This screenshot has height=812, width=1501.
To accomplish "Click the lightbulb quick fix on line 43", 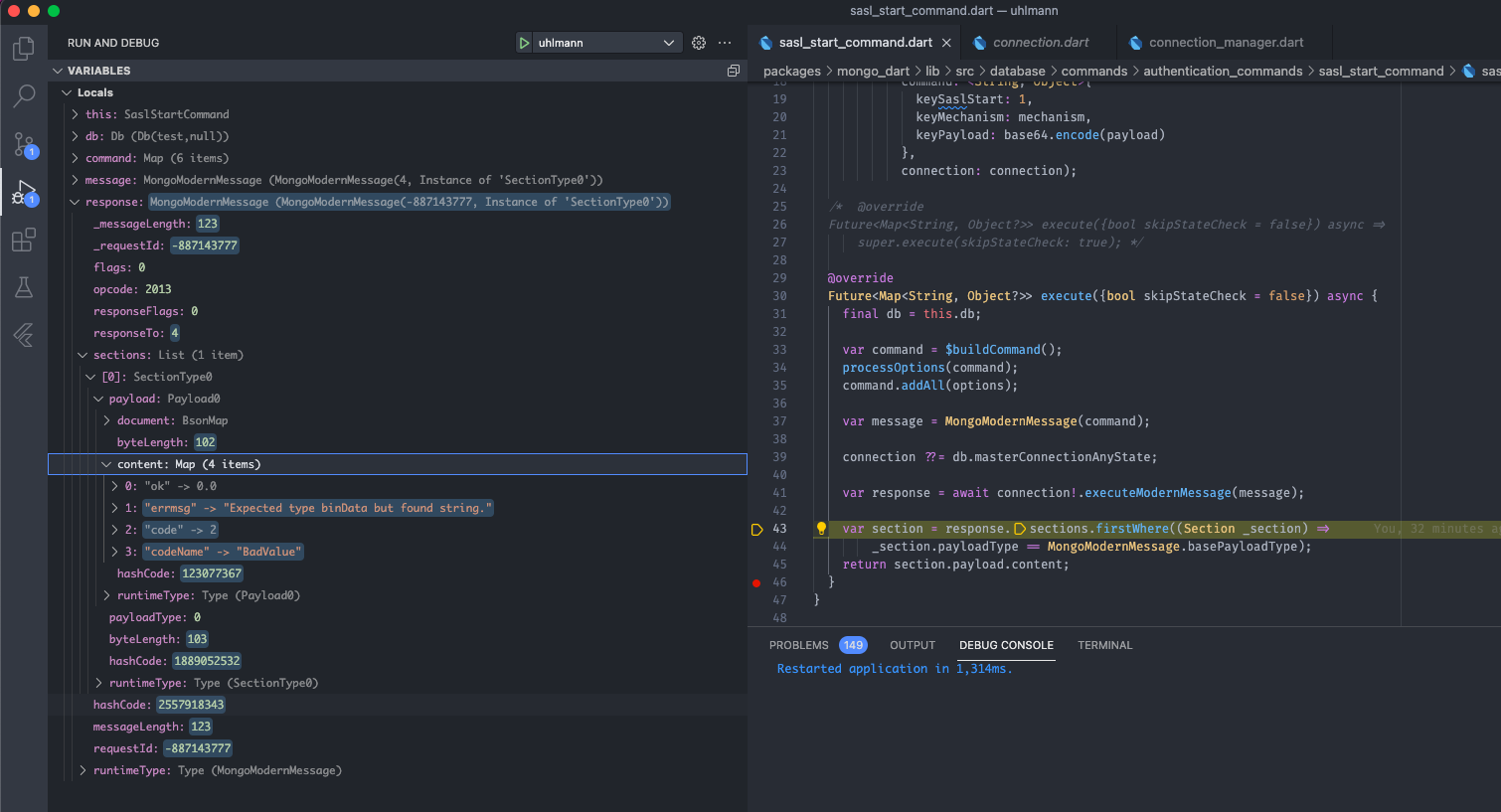I will point(821,528).
